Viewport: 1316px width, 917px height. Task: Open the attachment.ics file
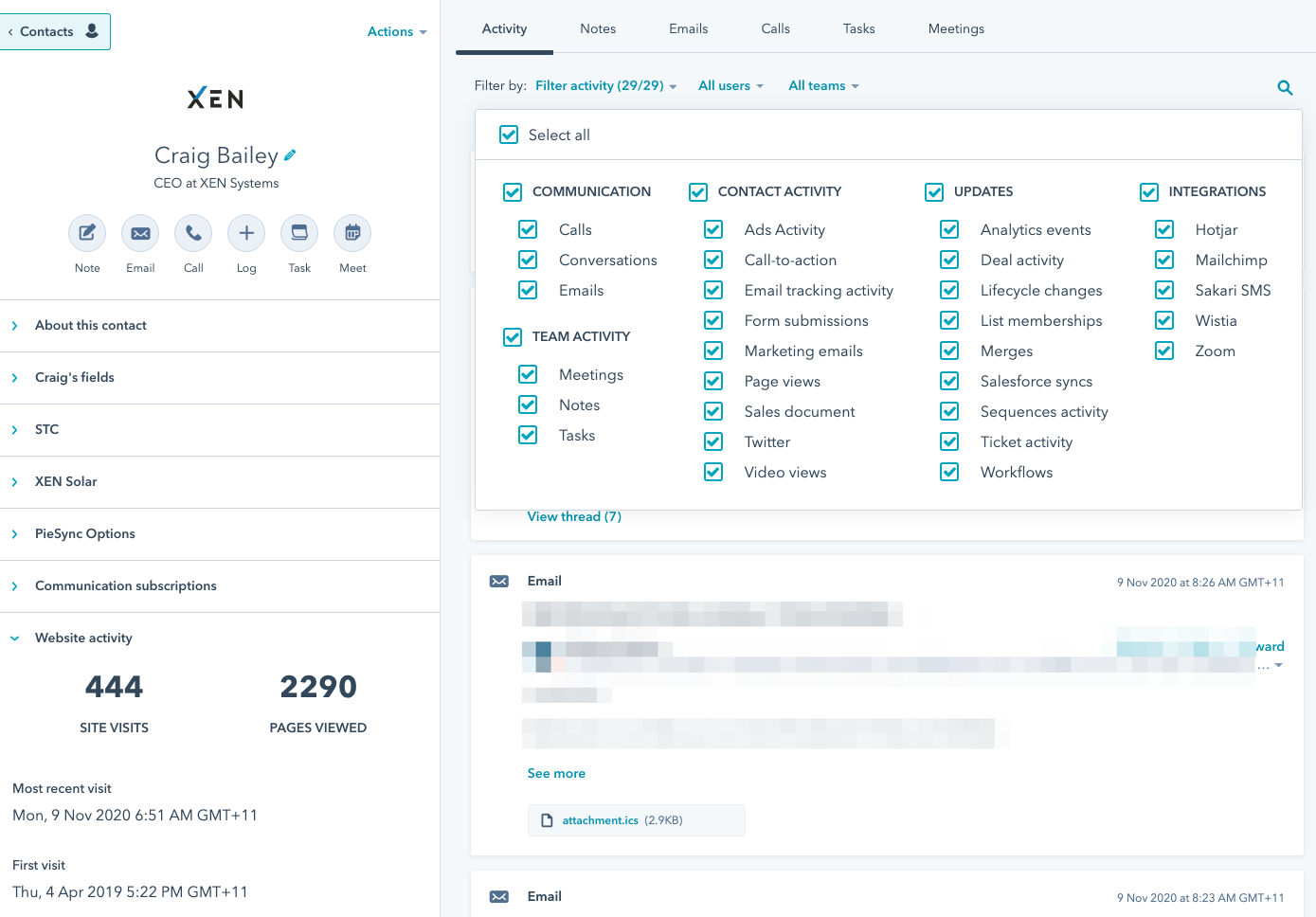click(x=600, y=820)
